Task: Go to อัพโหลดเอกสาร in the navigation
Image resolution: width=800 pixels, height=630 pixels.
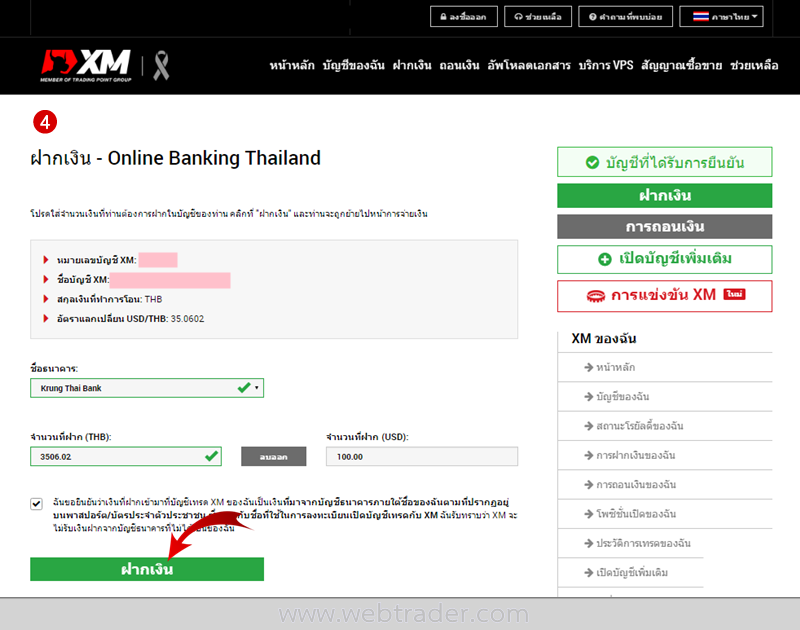Action: pos(529,66)
